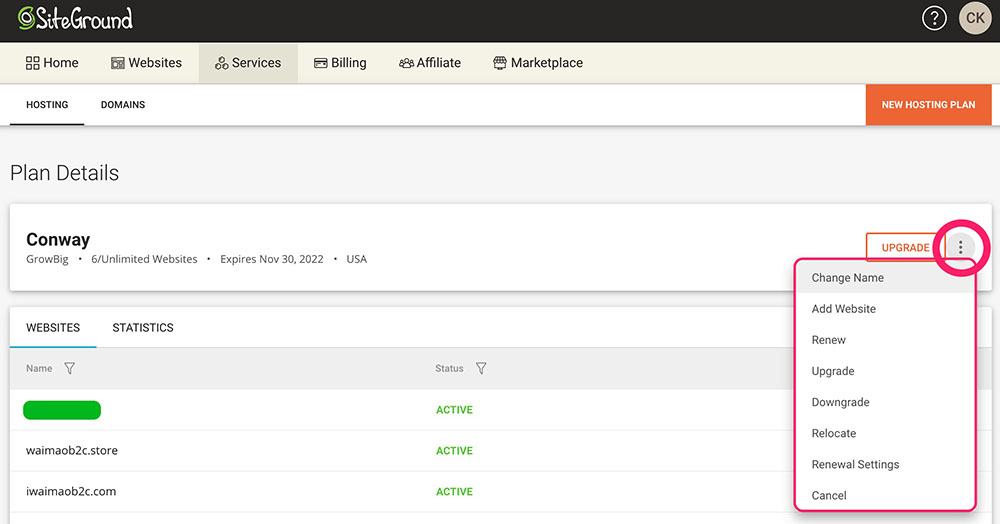Click the waimaob2c.store website row
1000x524 pixels.
[x=72, y=451]
